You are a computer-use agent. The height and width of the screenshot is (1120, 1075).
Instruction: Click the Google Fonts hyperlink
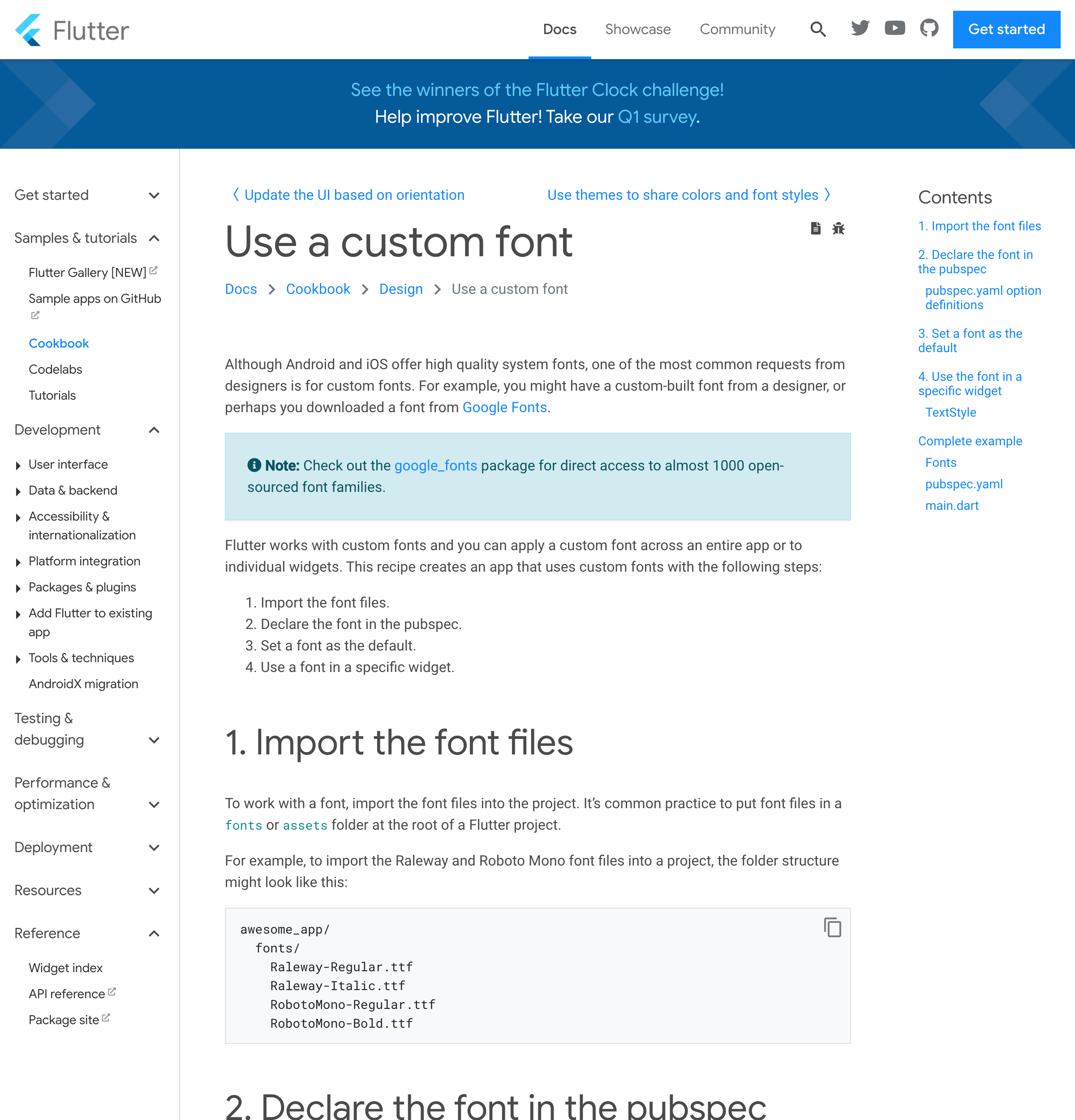[x=504, y=407]
